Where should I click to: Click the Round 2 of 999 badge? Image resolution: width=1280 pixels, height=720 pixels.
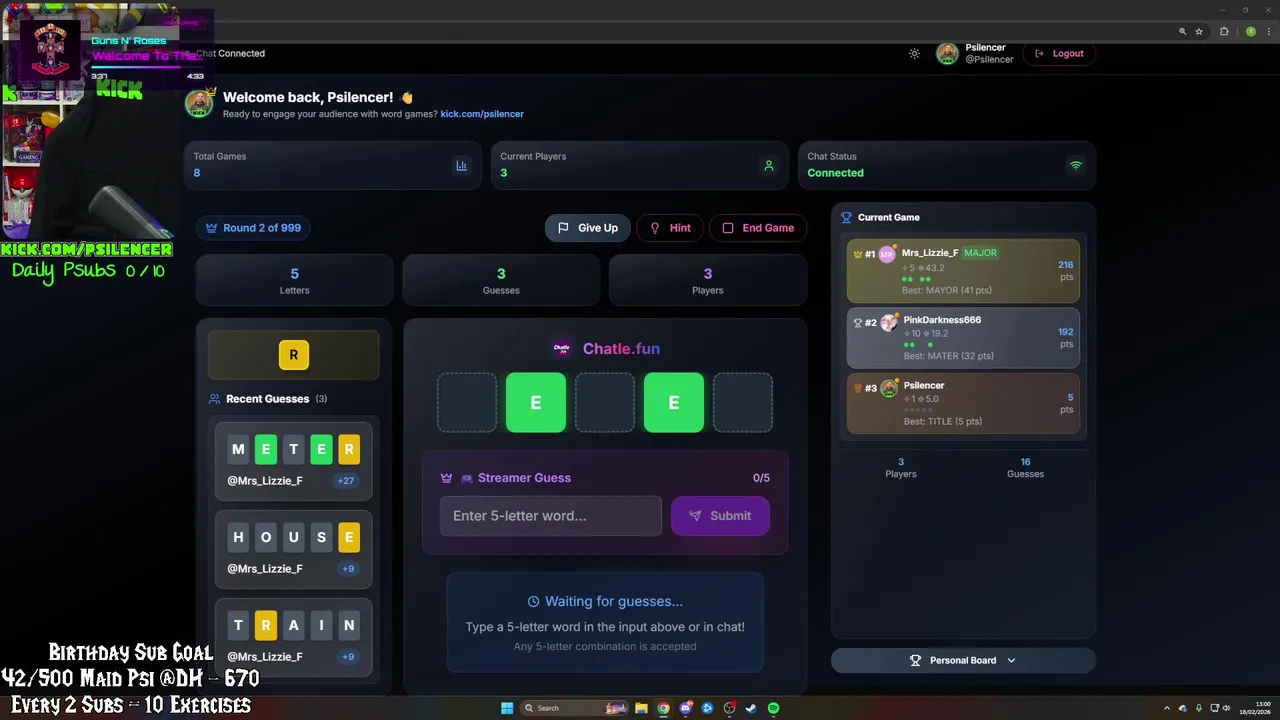pos(253,228)
